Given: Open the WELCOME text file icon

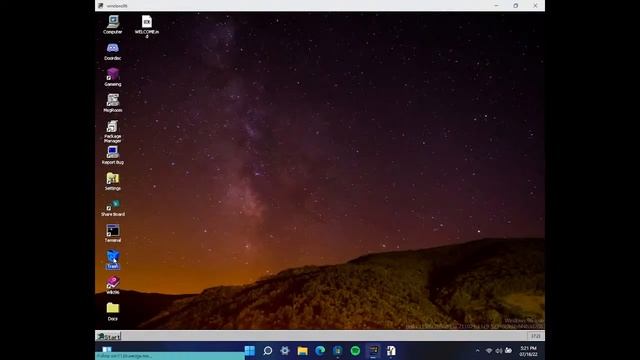Looking at the screenshot, I should 147,26.
